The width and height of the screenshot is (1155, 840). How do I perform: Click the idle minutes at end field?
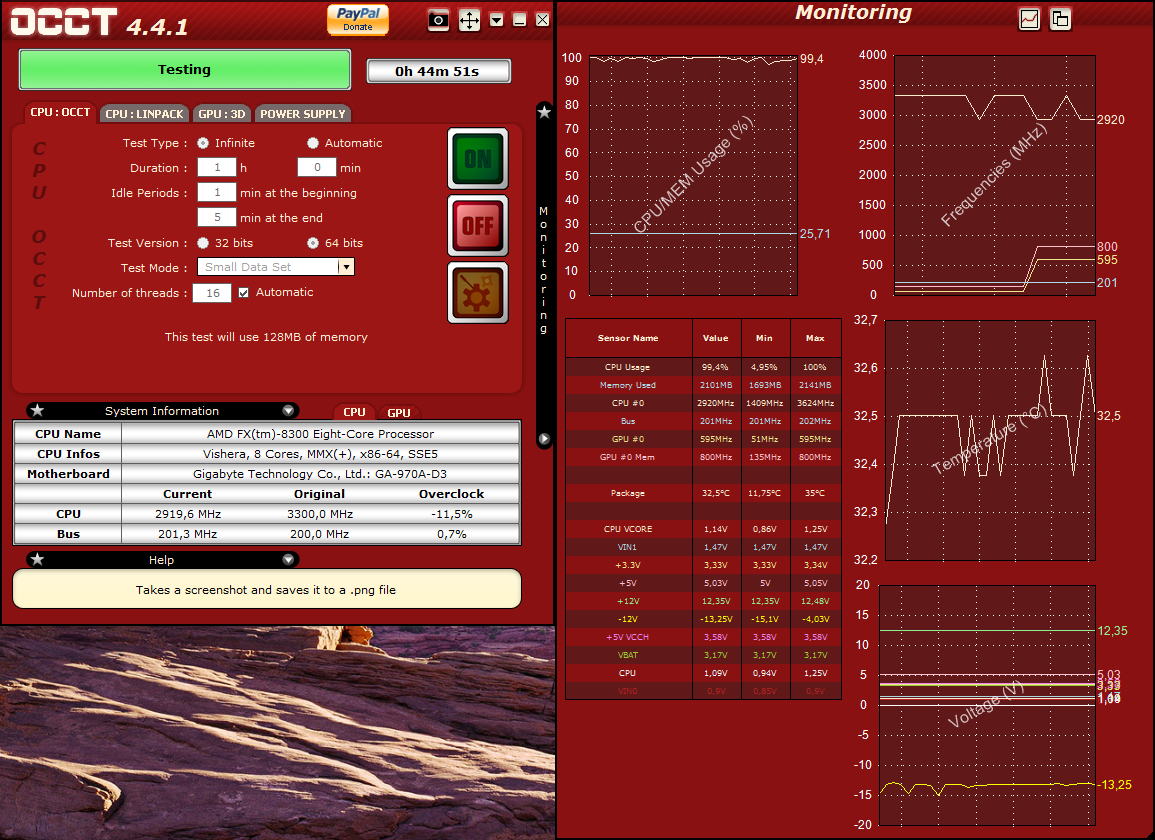pyautogui.click(x=217, y=217)
